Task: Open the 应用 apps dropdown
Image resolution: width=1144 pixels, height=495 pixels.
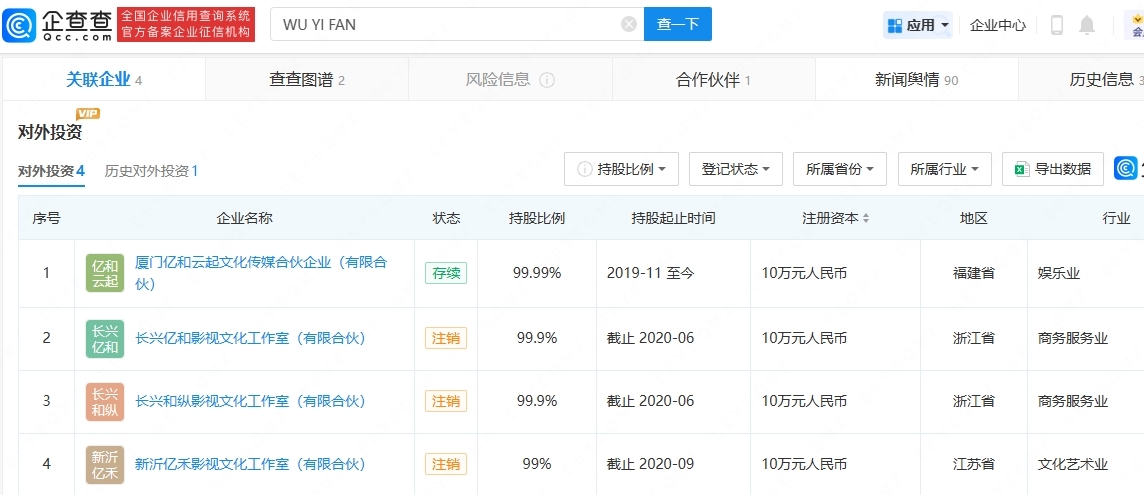Action: point(918,25)
